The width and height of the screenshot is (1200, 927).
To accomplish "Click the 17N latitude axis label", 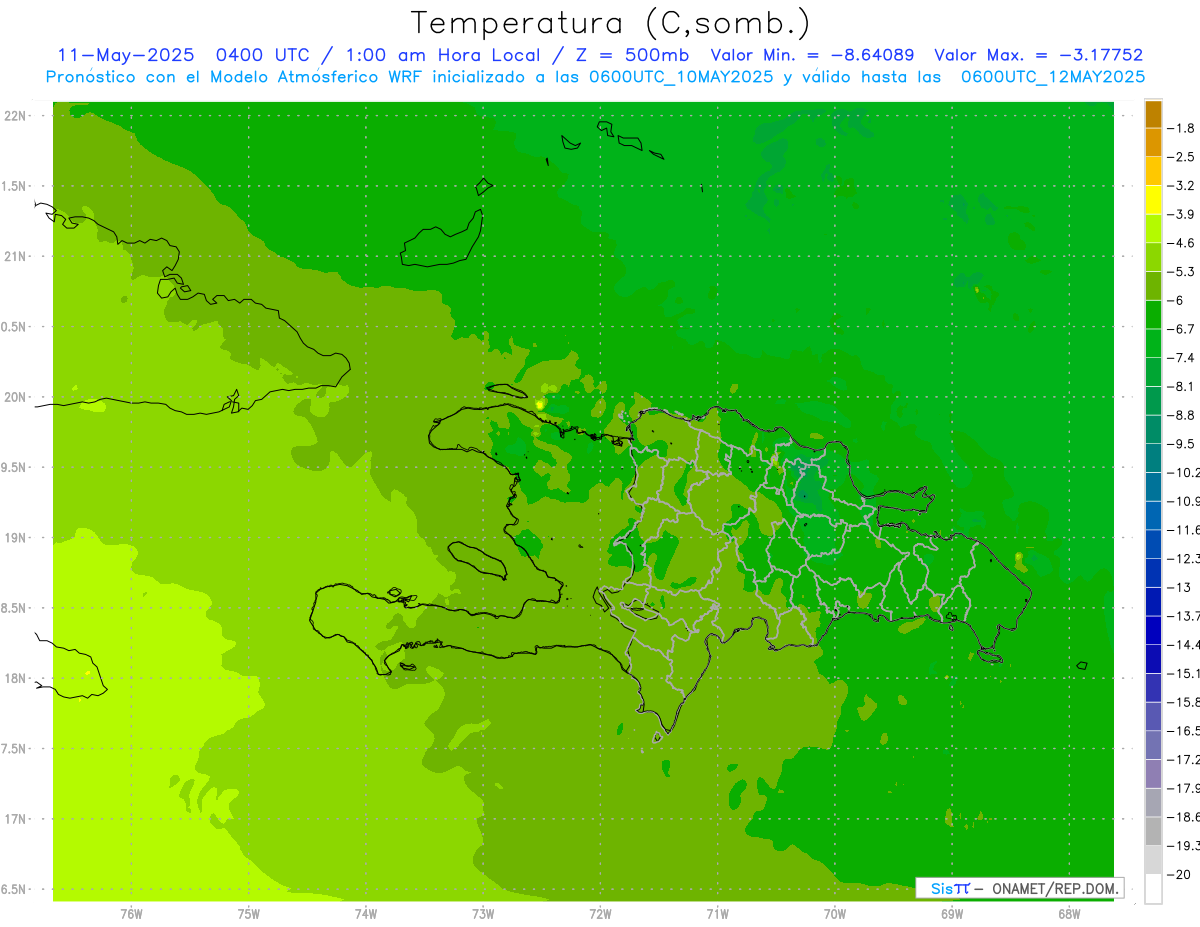I will point(17,819).
